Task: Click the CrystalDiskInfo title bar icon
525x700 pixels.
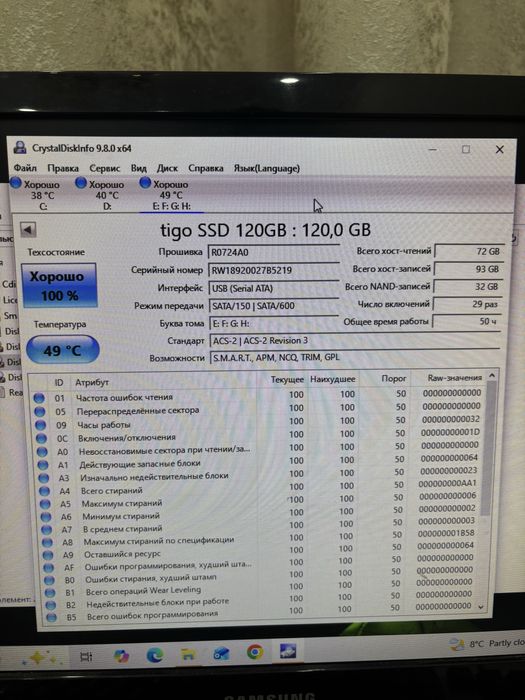Action: point(20,147)
